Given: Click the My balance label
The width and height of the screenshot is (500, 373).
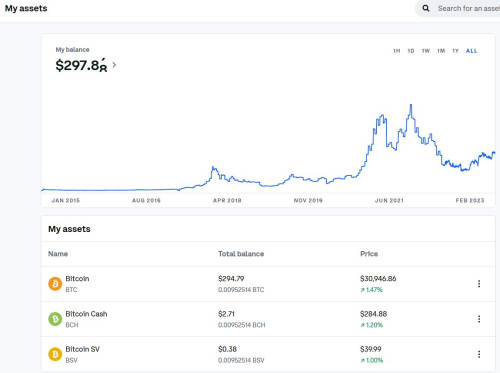Looking at the screenshot, I should [72, 50].
